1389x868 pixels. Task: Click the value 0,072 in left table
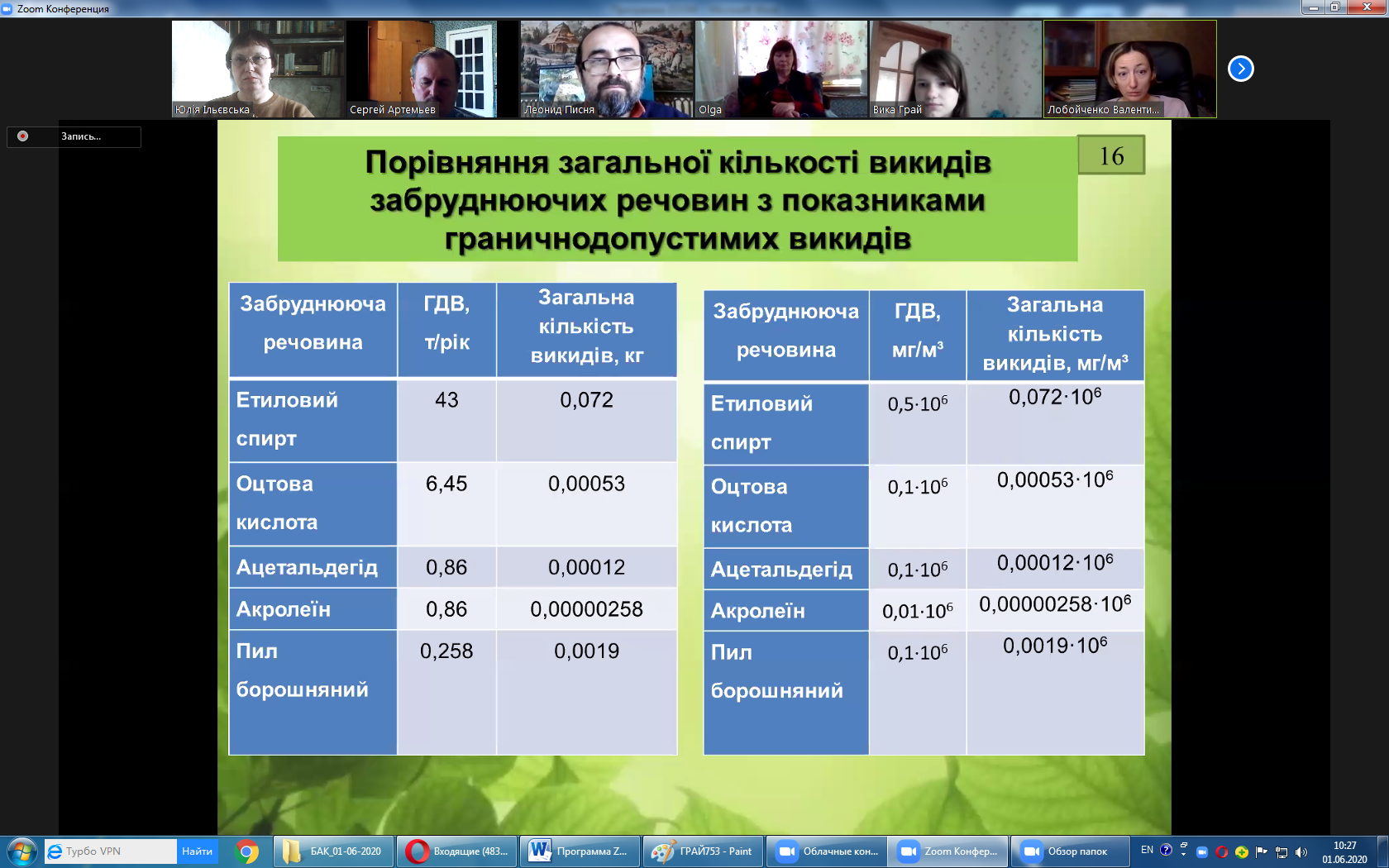[x=586, y=400]
